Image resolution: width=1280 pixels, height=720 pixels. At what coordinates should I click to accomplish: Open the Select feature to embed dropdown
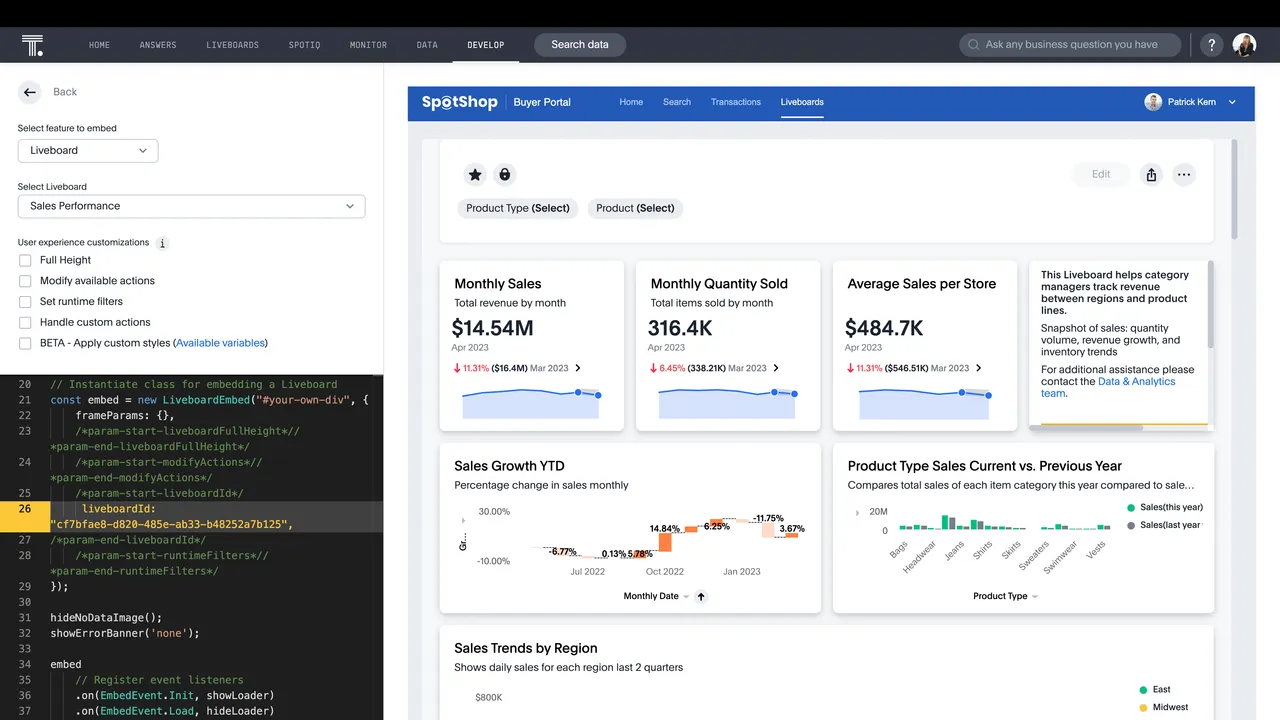[88, 151]
